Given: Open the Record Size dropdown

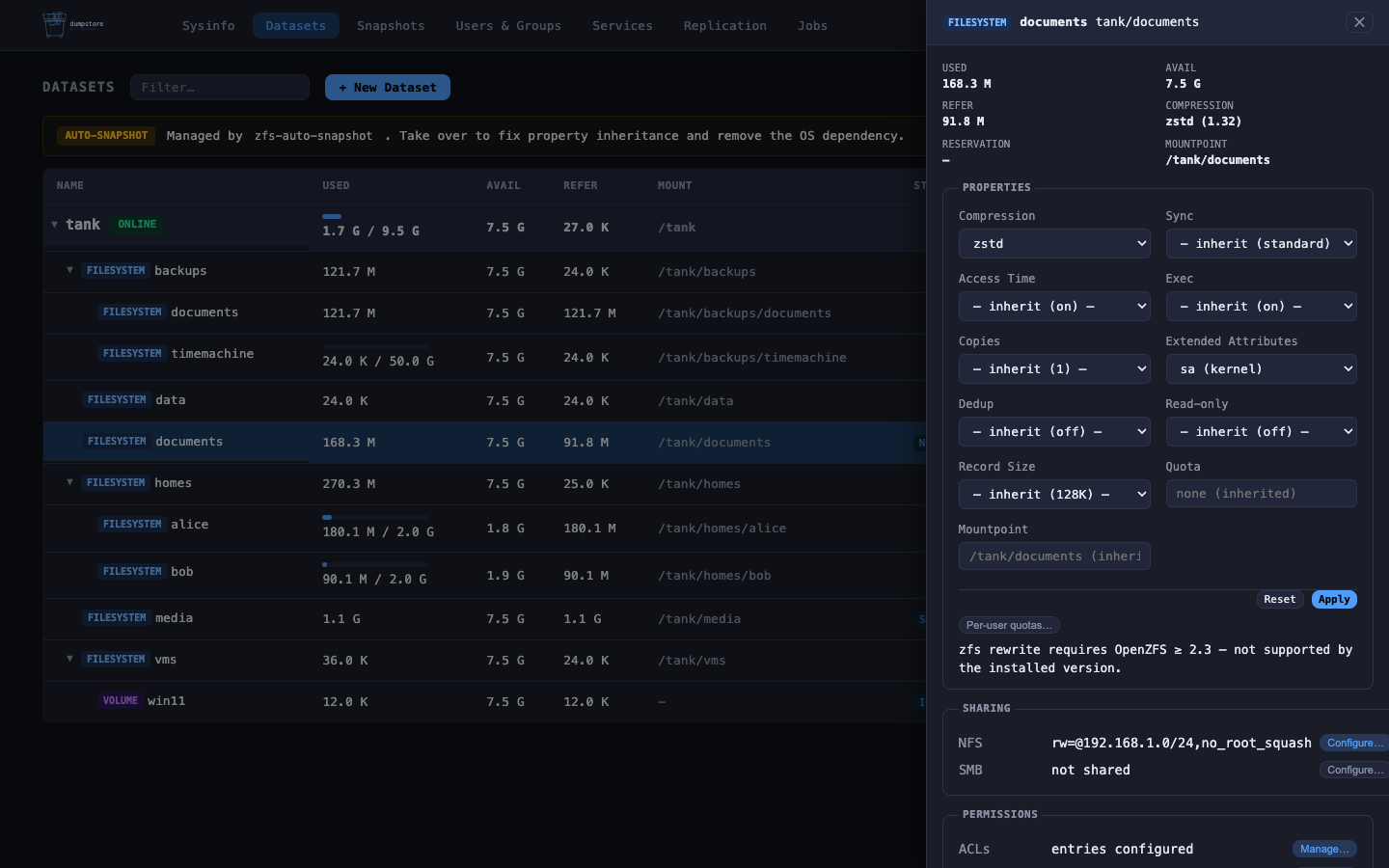Looking at the screenshot, I should [x=1054, y=495].
